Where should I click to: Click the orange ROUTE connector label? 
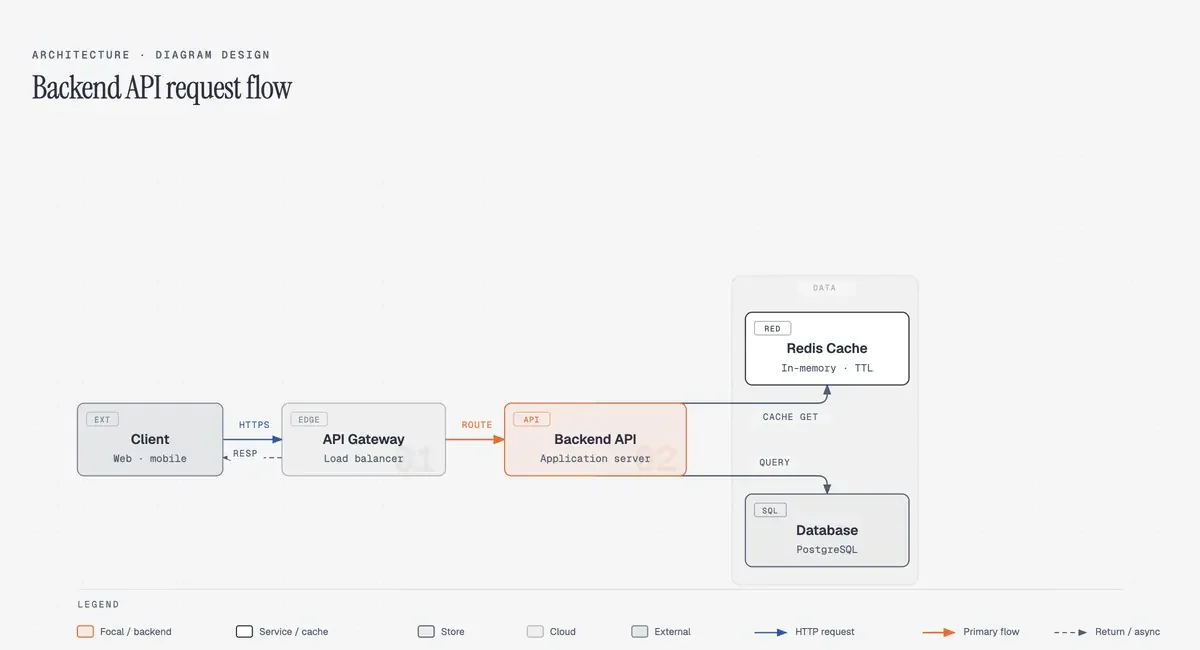pyautogui.click(x=477, y=425)
